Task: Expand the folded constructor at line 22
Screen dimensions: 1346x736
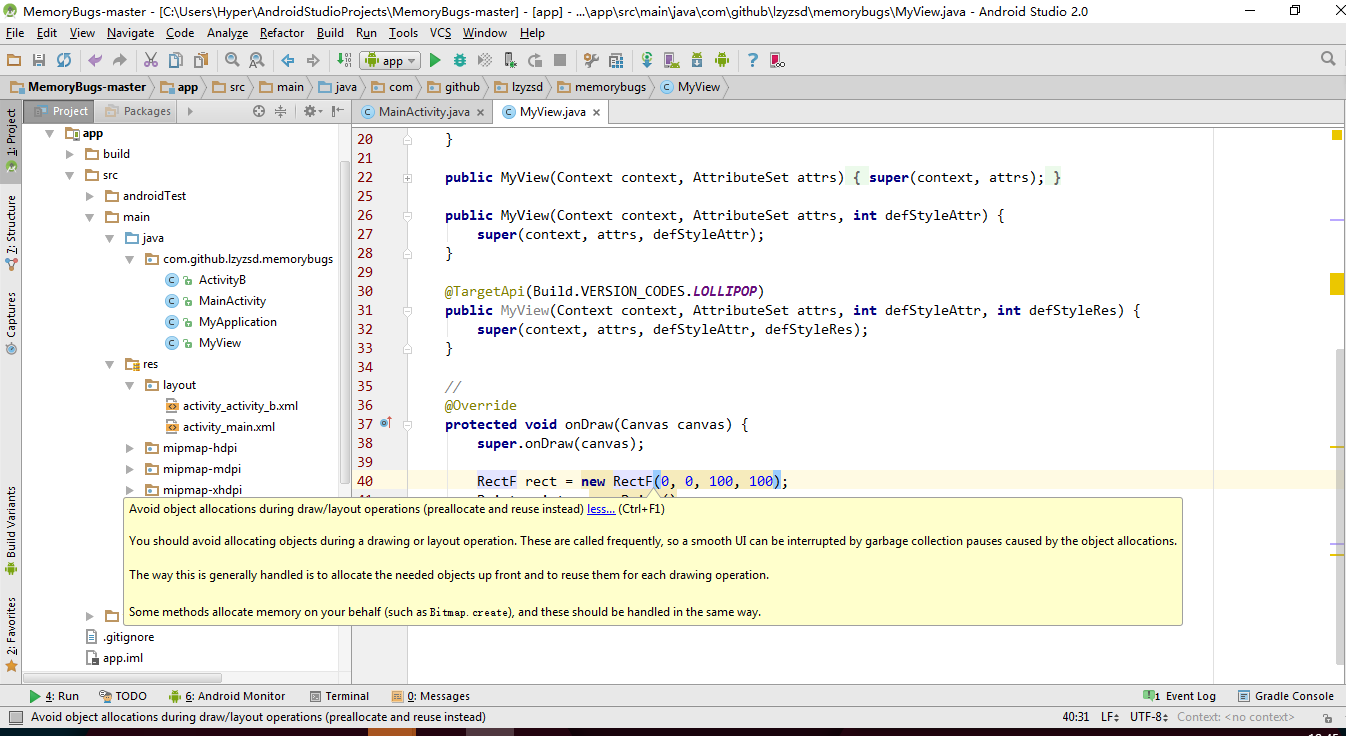Action: click(x=407, y=178)
